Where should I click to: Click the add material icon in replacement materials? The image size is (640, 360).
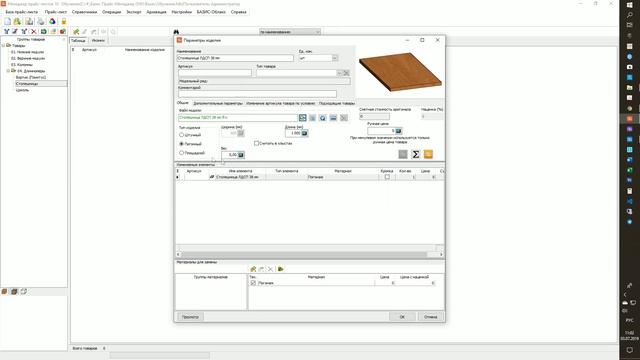253,269
